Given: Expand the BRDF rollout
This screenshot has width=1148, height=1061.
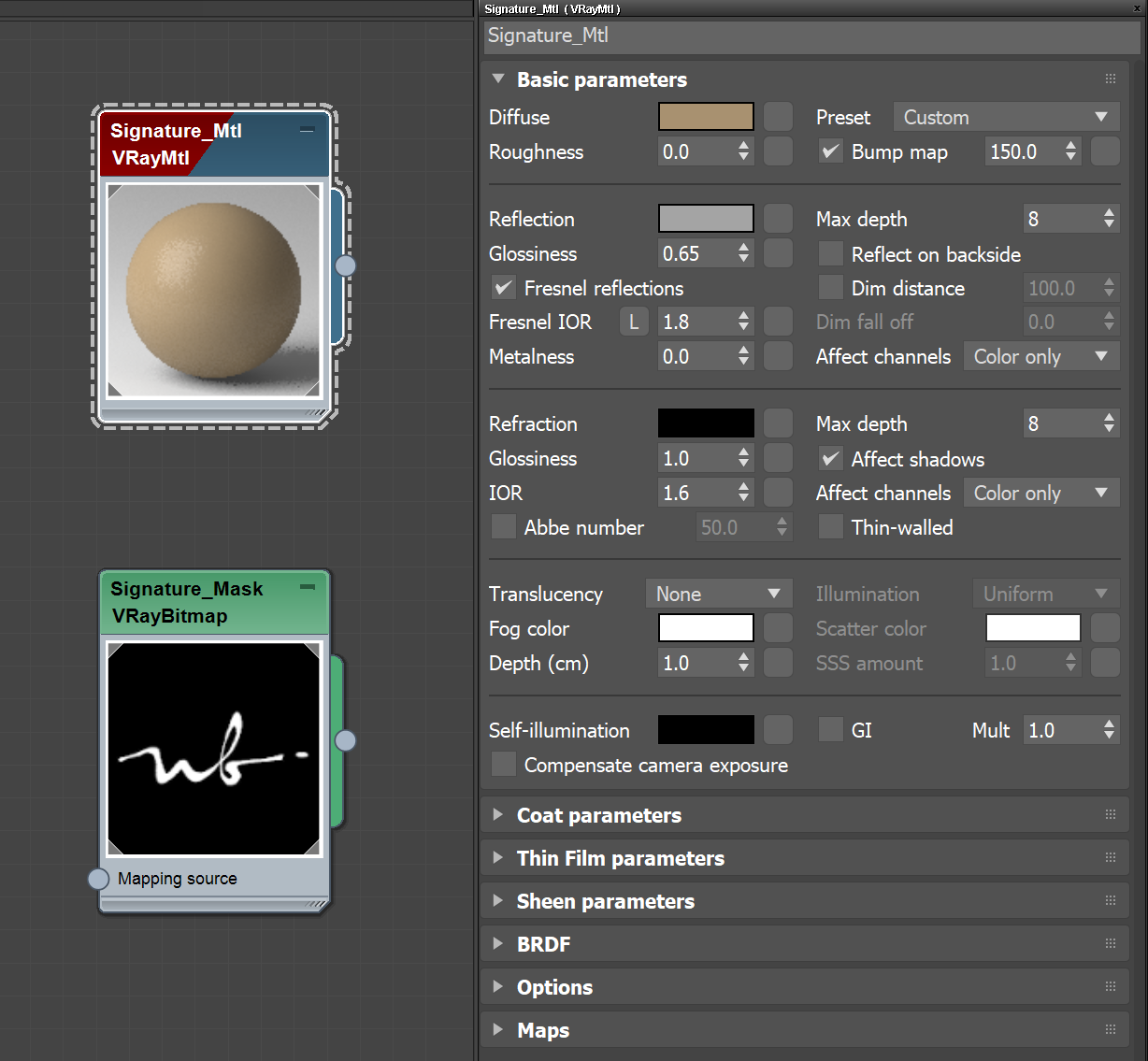Looking at the screenshot, I should [x=543, y=944].
